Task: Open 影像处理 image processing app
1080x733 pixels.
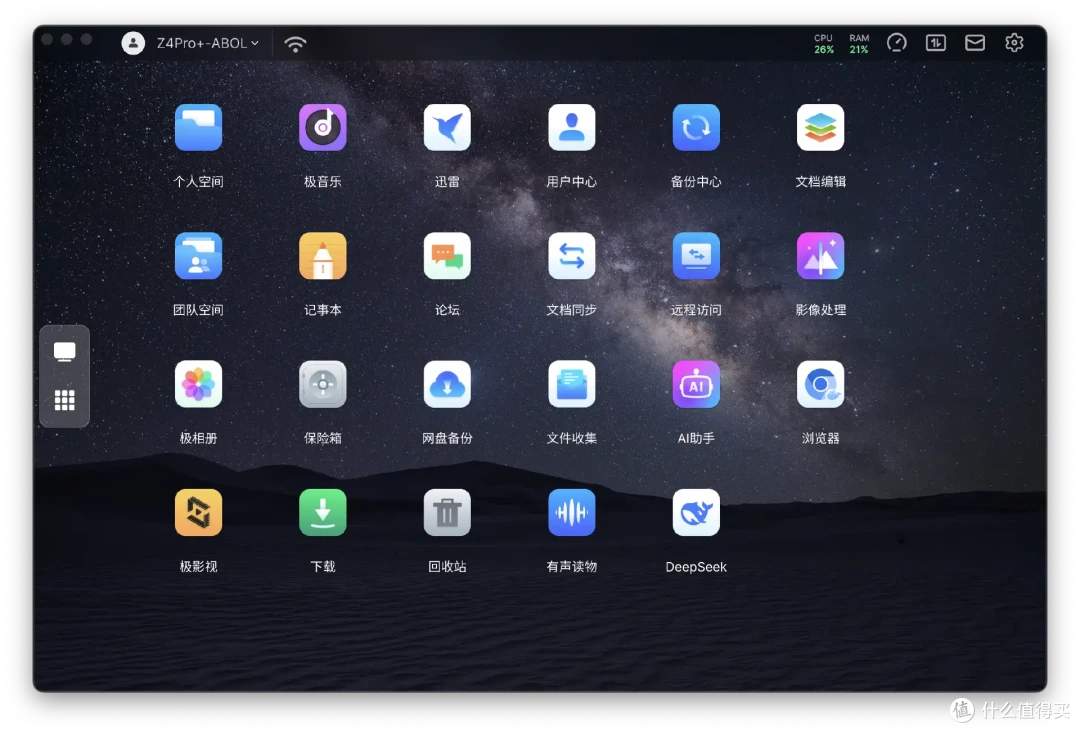Action: [820, 256]
